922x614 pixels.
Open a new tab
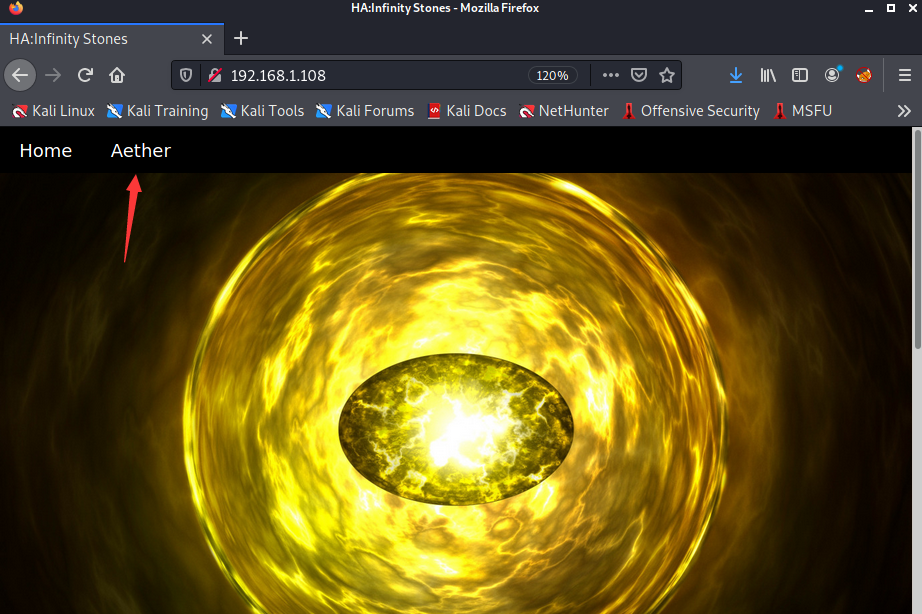(x=240, y=39)
